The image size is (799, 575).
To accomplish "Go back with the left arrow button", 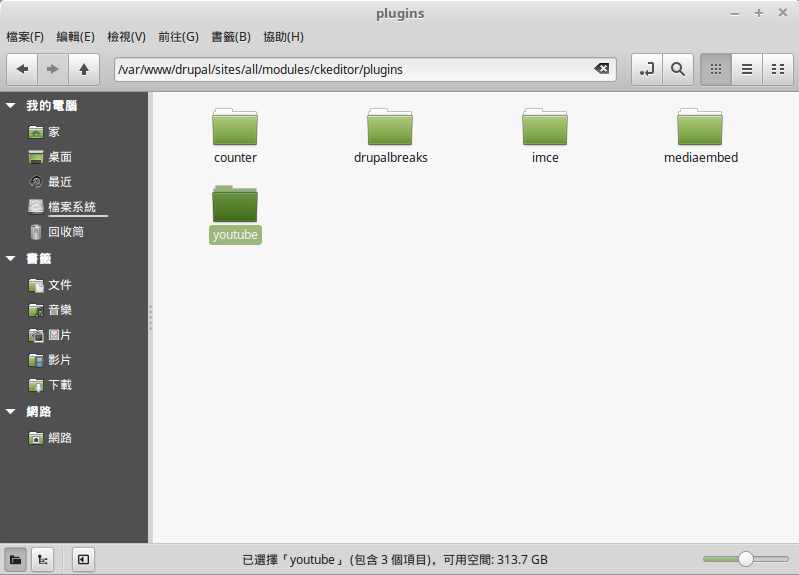I will pos(22,69).
